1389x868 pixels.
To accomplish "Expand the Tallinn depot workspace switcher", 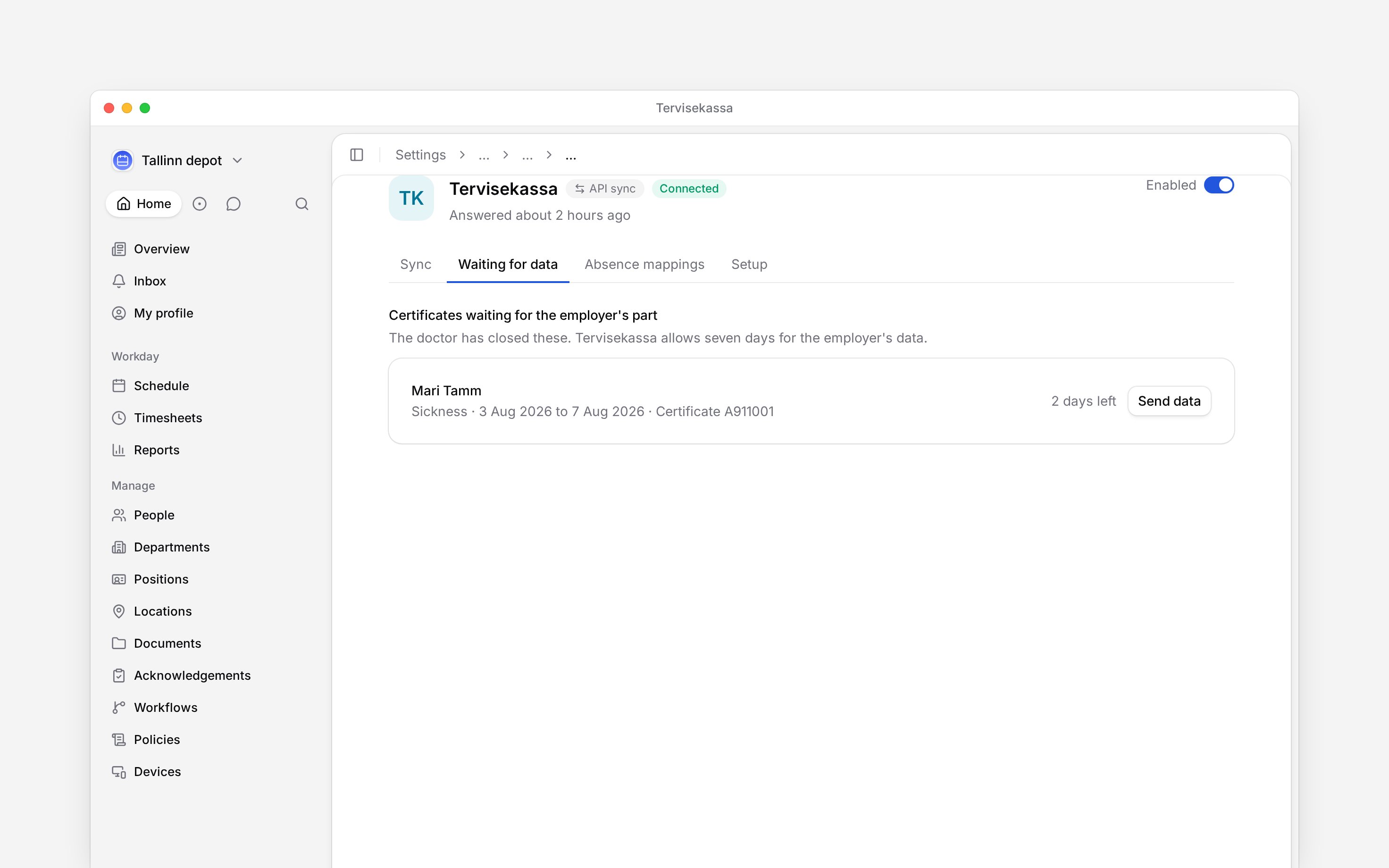I will coord(177,160).
